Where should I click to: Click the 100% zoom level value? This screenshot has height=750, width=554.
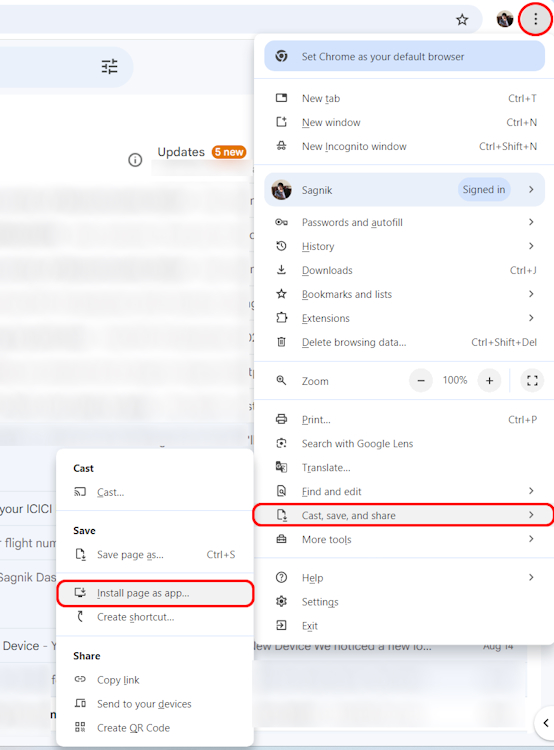tap(455, 380)
